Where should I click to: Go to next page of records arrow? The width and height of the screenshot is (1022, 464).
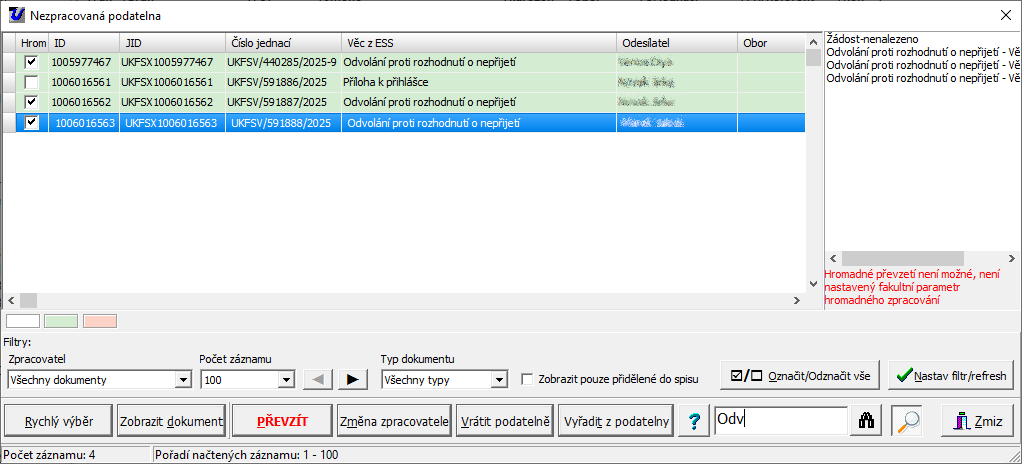[x=351, y=379]
